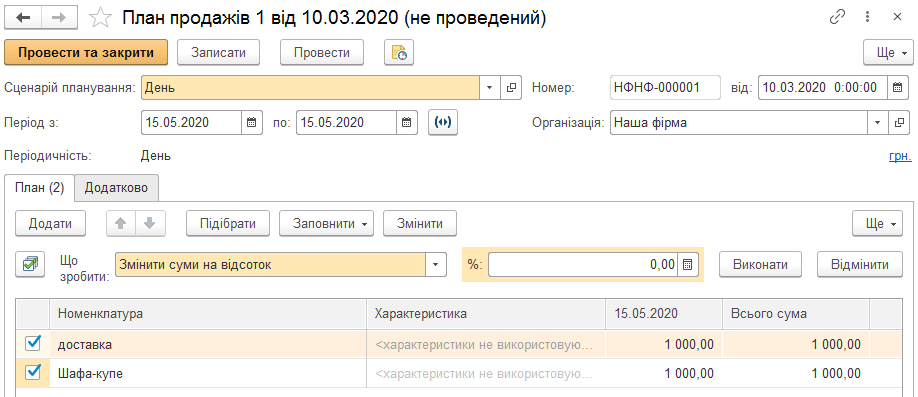Viewport: 918px width, 397px height.
Task: Switch to Додатково tab
Action: (117, 188)
